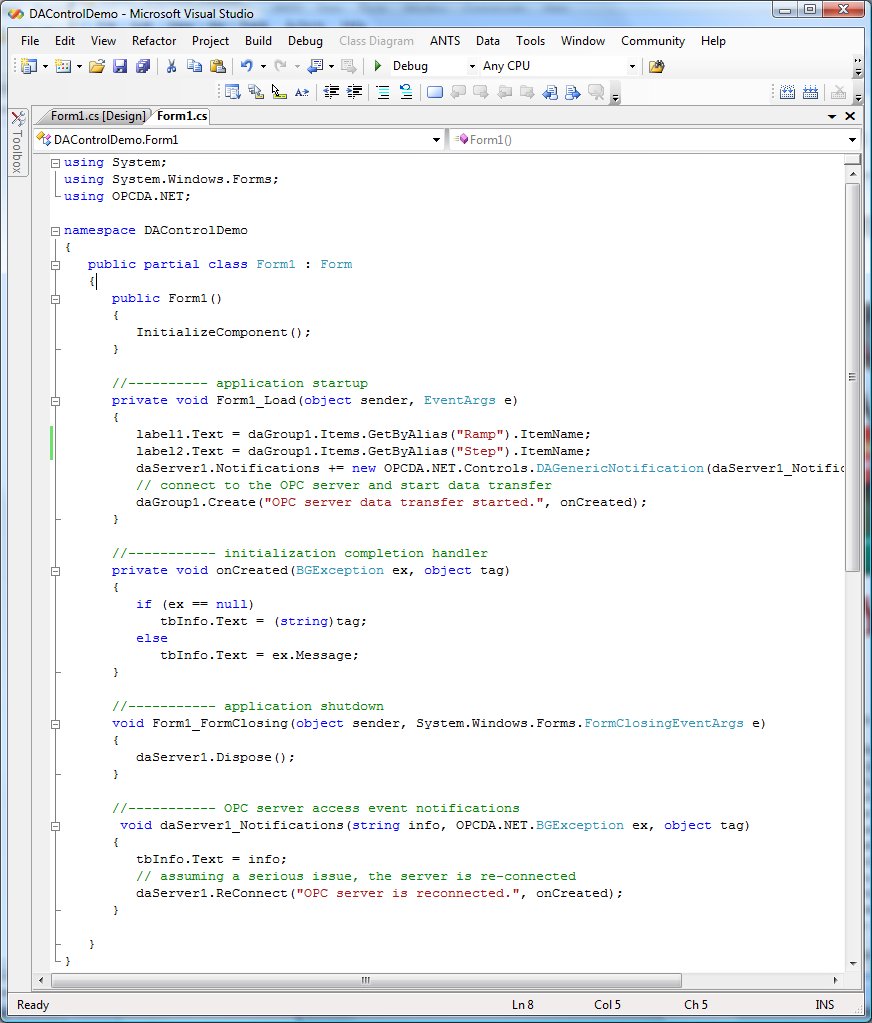Open the Community menu
Viewport: 872px width, 1023px height.
pos(653,40)
